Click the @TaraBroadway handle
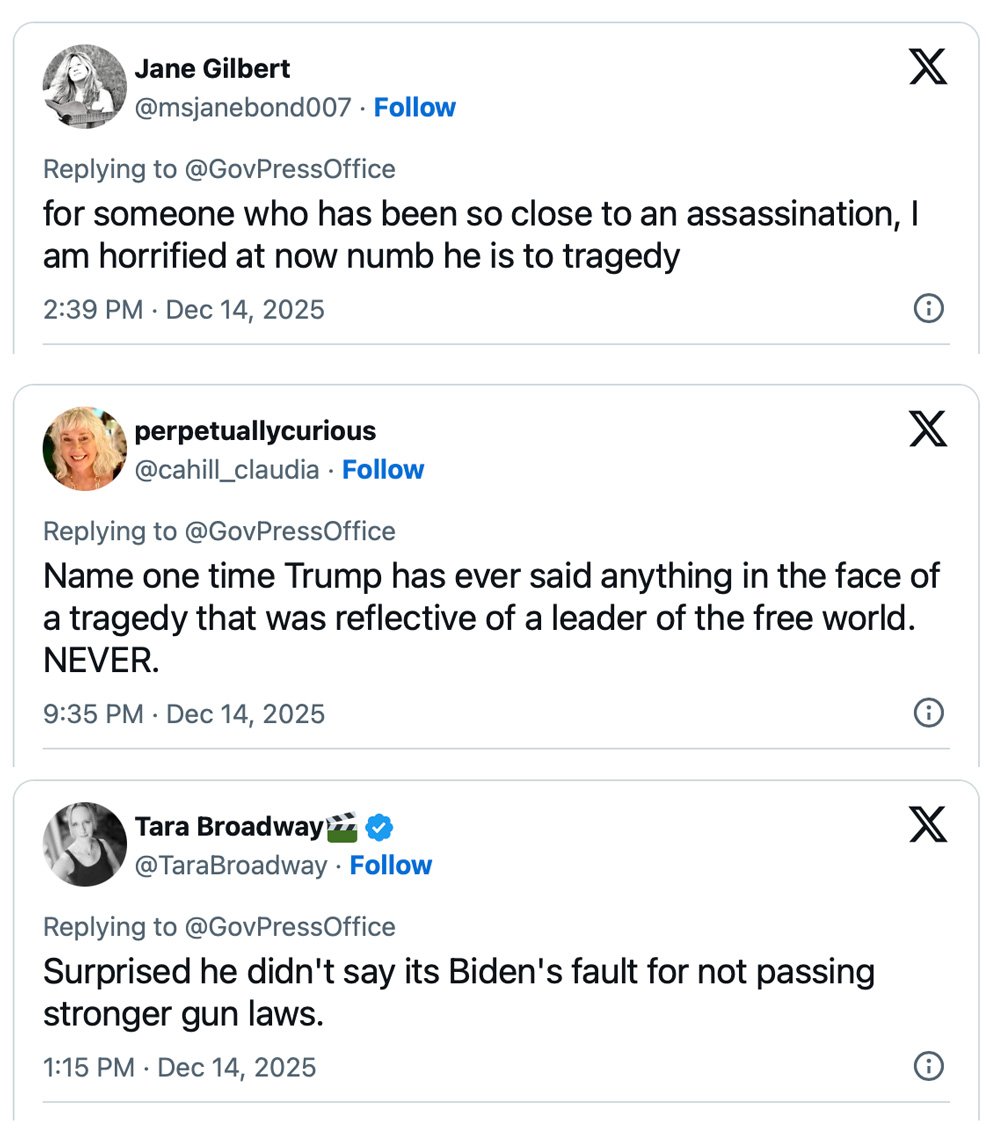This screenshot has height=1135, width=990. (x=231, y=865)
